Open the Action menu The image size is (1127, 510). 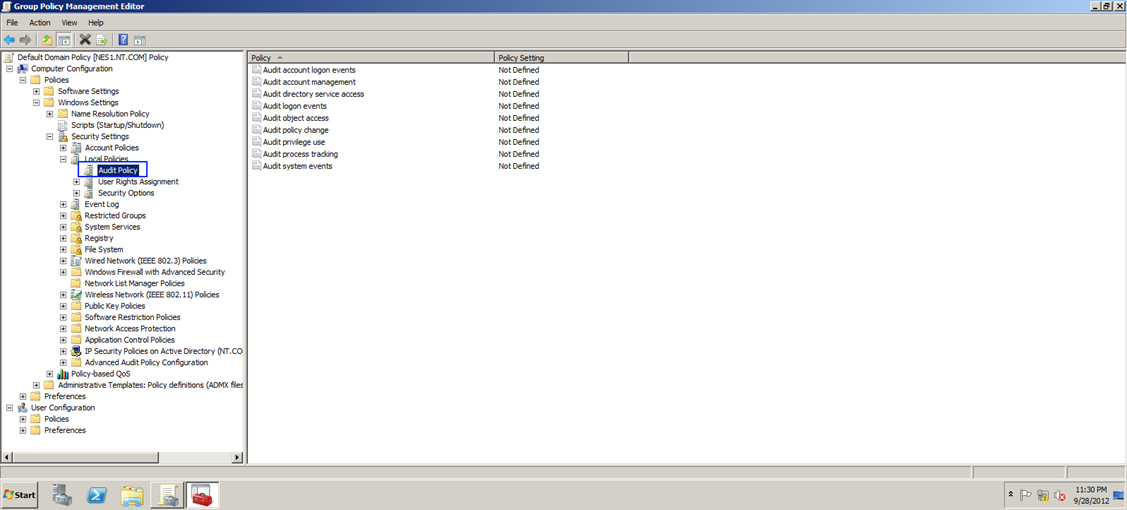(40, 23)
